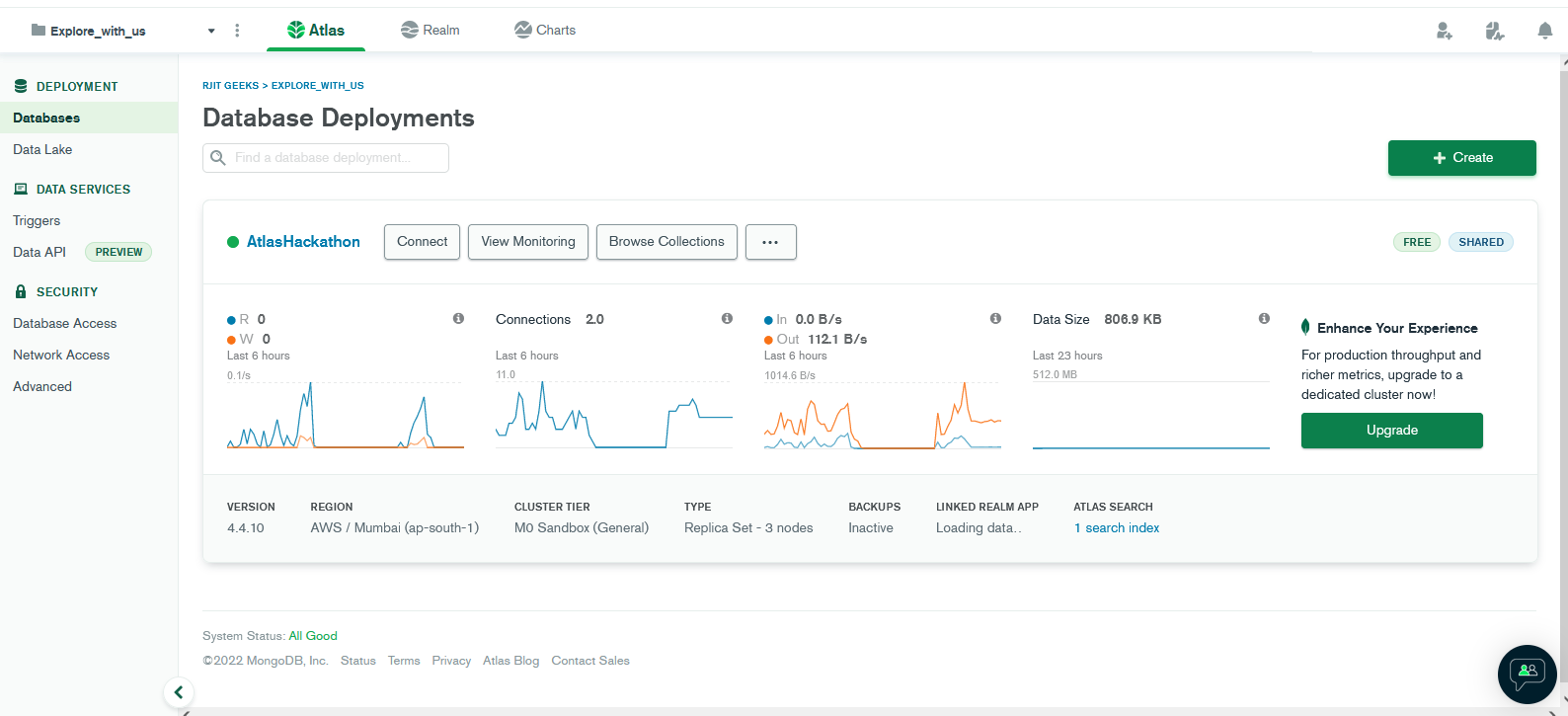This screenshot has width=1568, height=716.
Task: Click the RJIT GEEKS breadcrumb link
Action: click(230, 86)
